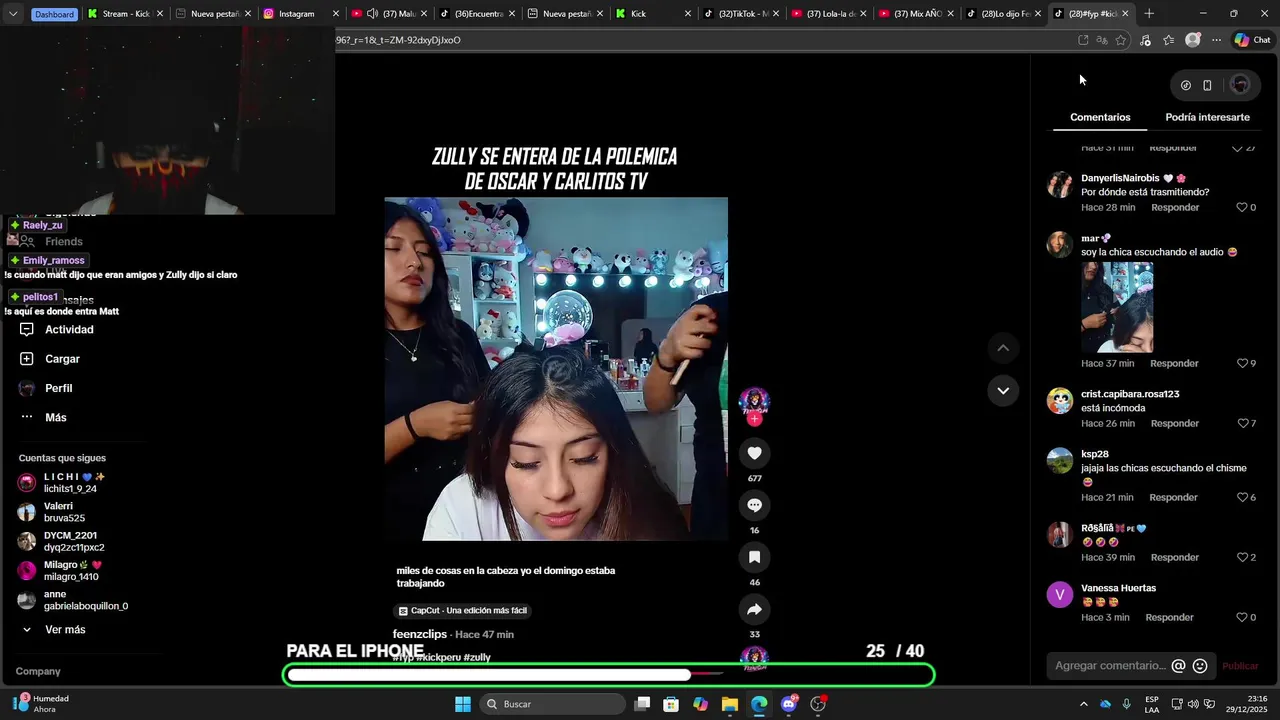This screenshot has width=1280, height=720.
Task: Open the profile avatar at top right
Action: (x=1240, y=85)
